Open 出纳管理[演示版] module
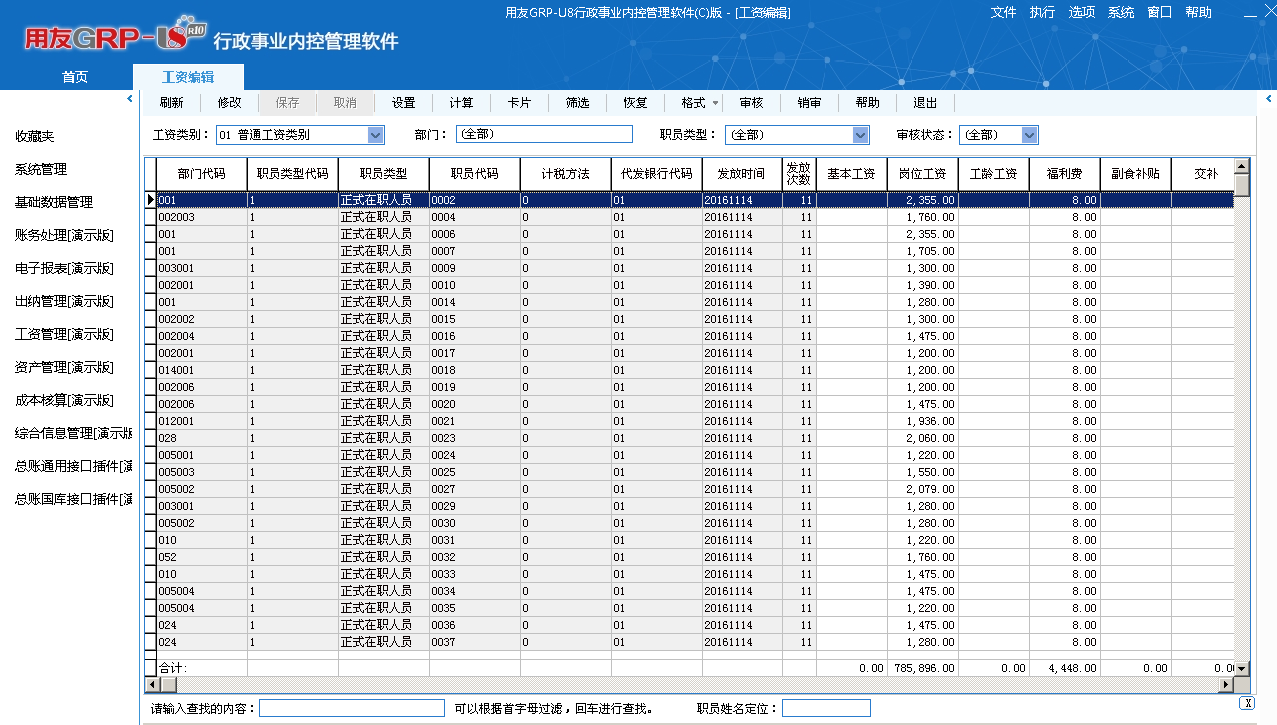The image size is (1277, 725). tap(64, 301)
